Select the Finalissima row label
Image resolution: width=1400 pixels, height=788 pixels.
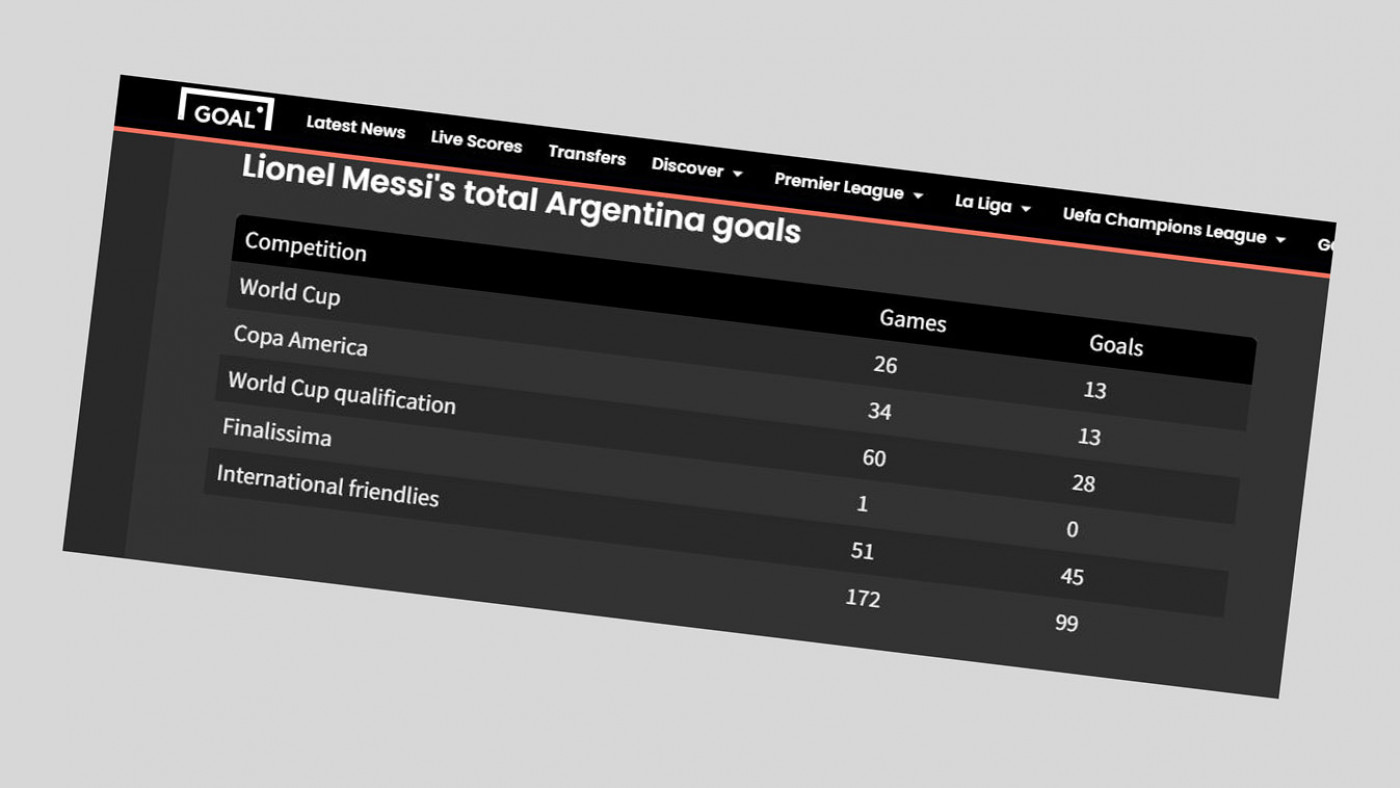click(x=276, y=432)
